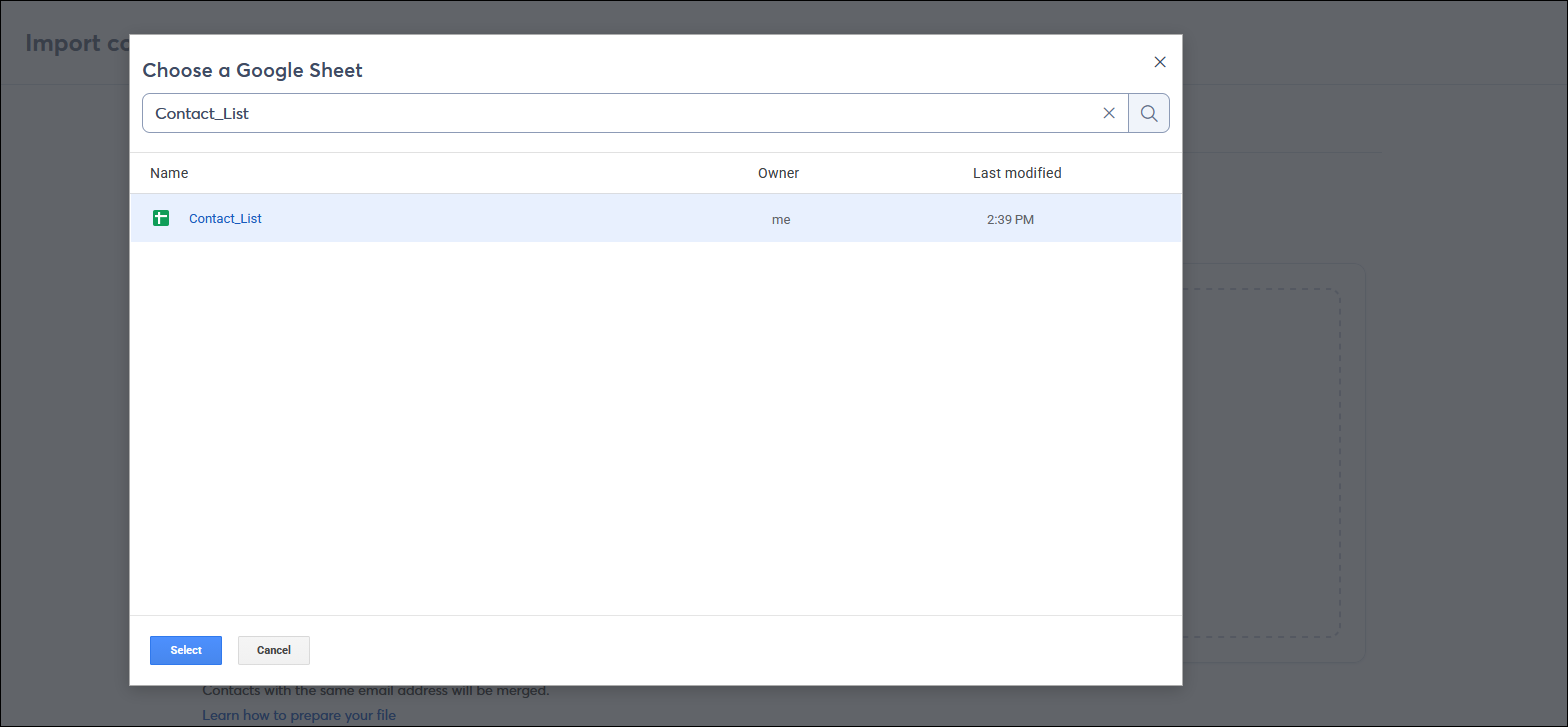The image size is (1568, 727).
Task: Open the Contact_List file name link
Action: pos(225,218)
